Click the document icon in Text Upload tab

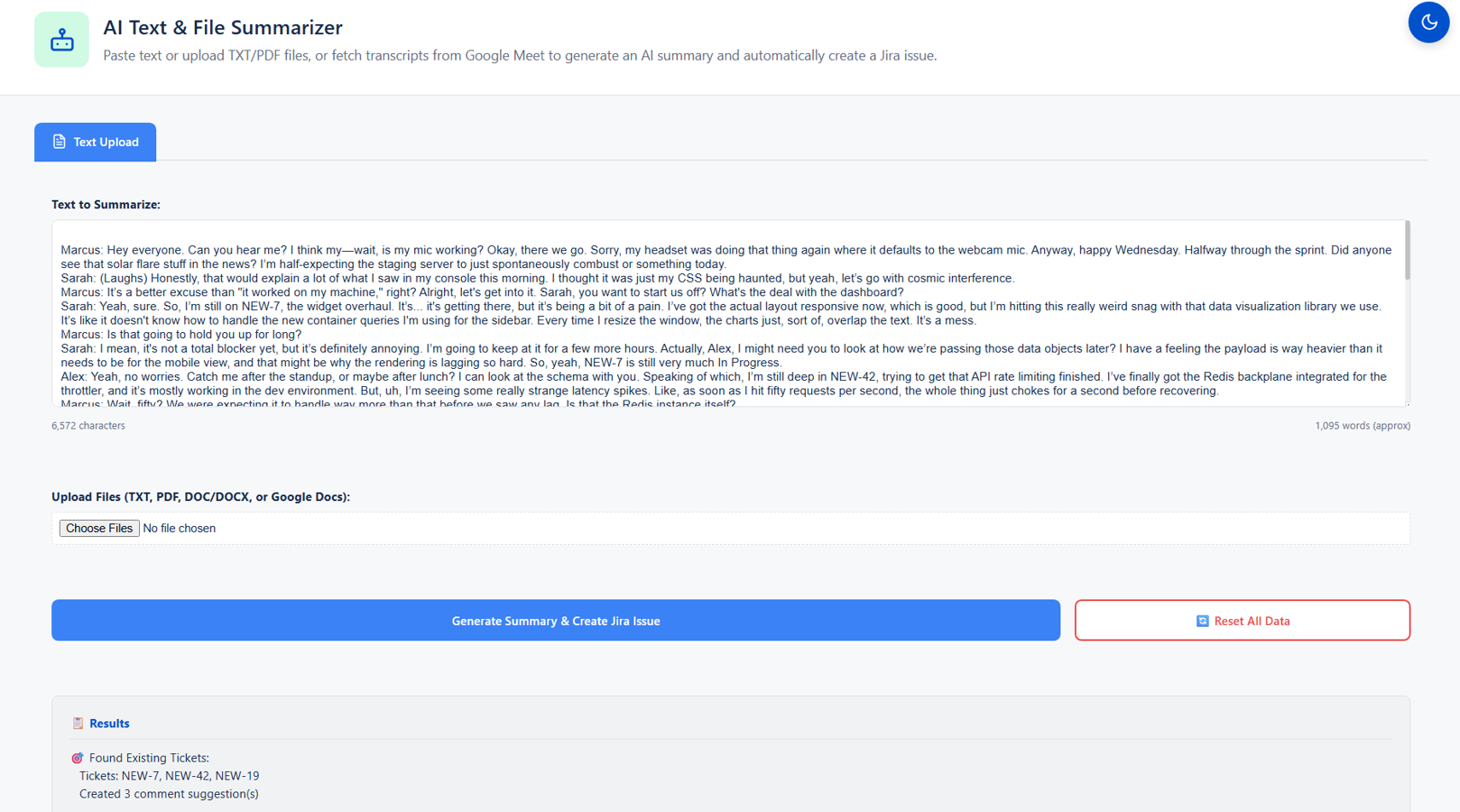click(x=60, y=142)
